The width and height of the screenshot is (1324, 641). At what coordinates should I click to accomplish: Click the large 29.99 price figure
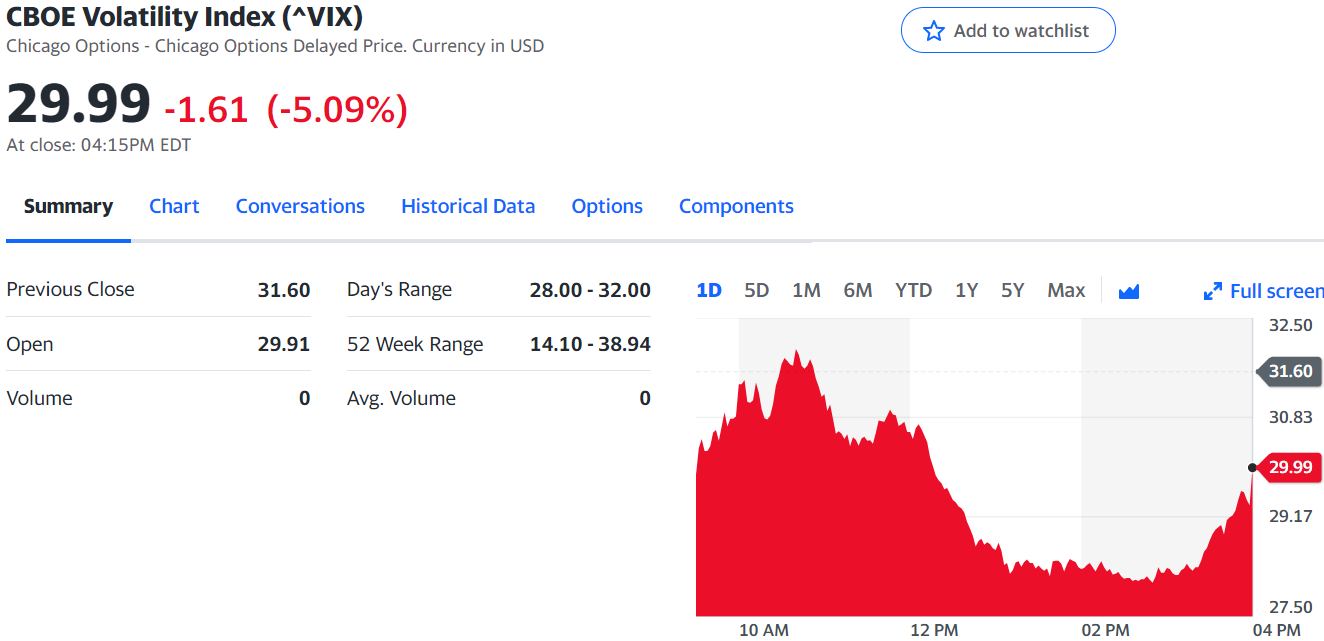pyautogui.click(x=78, y=103)
